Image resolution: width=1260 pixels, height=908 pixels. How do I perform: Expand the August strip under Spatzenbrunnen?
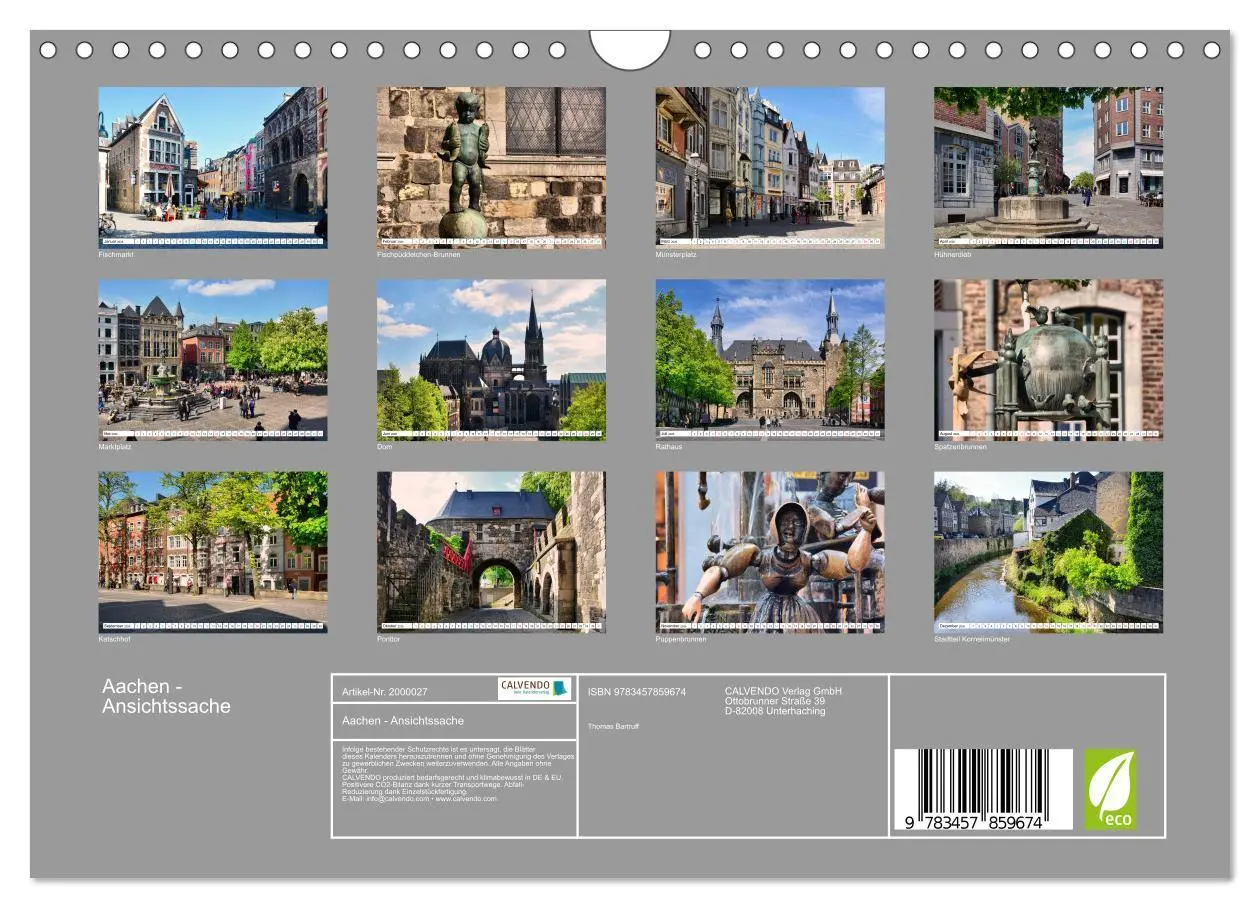tap(1048, 435)
